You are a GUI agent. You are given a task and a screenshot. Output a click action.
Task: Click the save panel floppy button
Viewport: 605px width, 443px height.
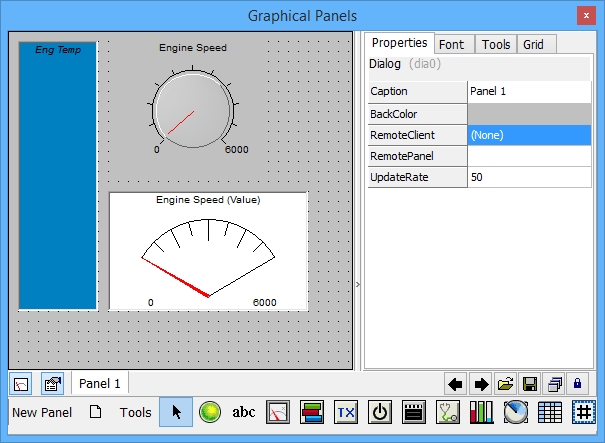coord(531,384)
